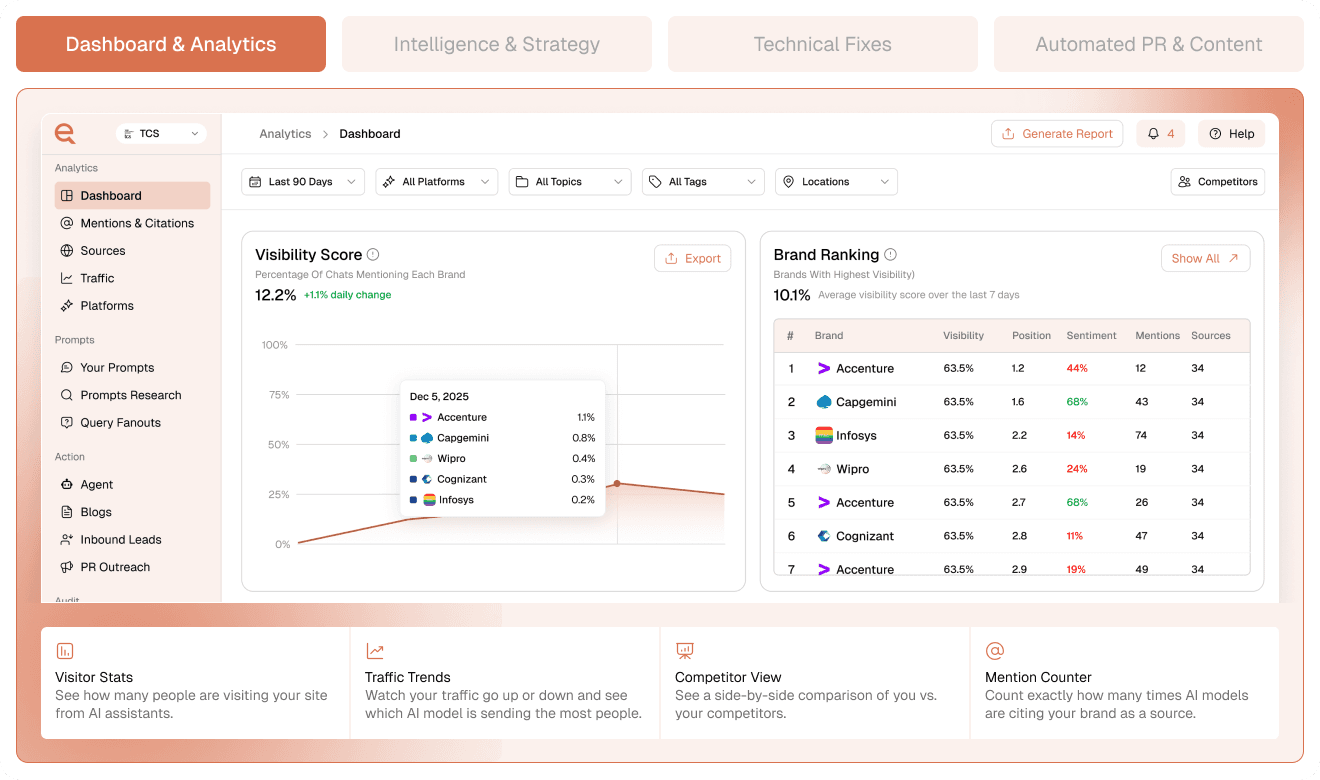Click the Competitors button
This screenshot has width=1320, height=780.
click(x=1218, y=182)
